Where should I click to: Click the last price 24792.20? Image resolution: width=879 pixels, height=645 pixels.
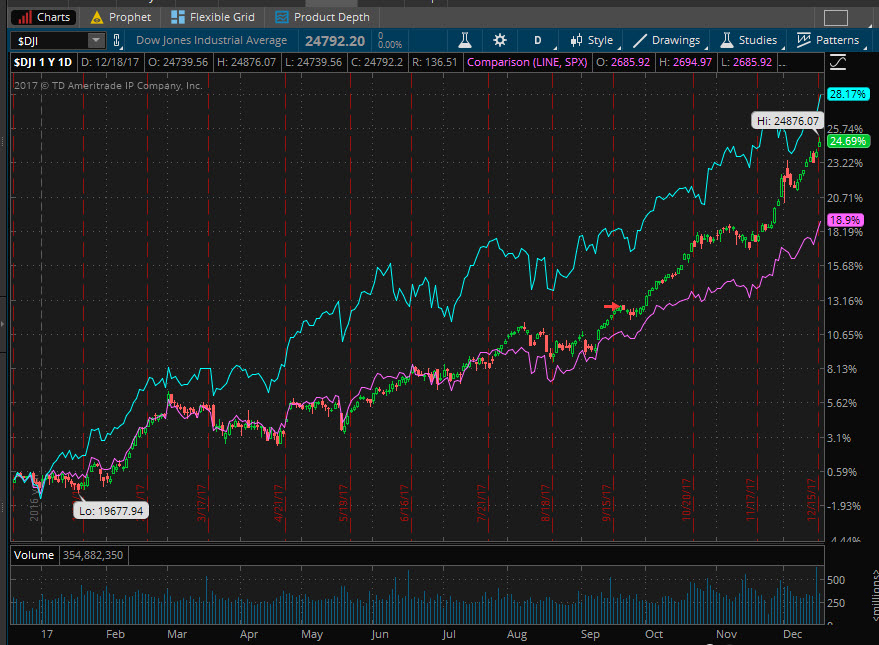[335, 41]
